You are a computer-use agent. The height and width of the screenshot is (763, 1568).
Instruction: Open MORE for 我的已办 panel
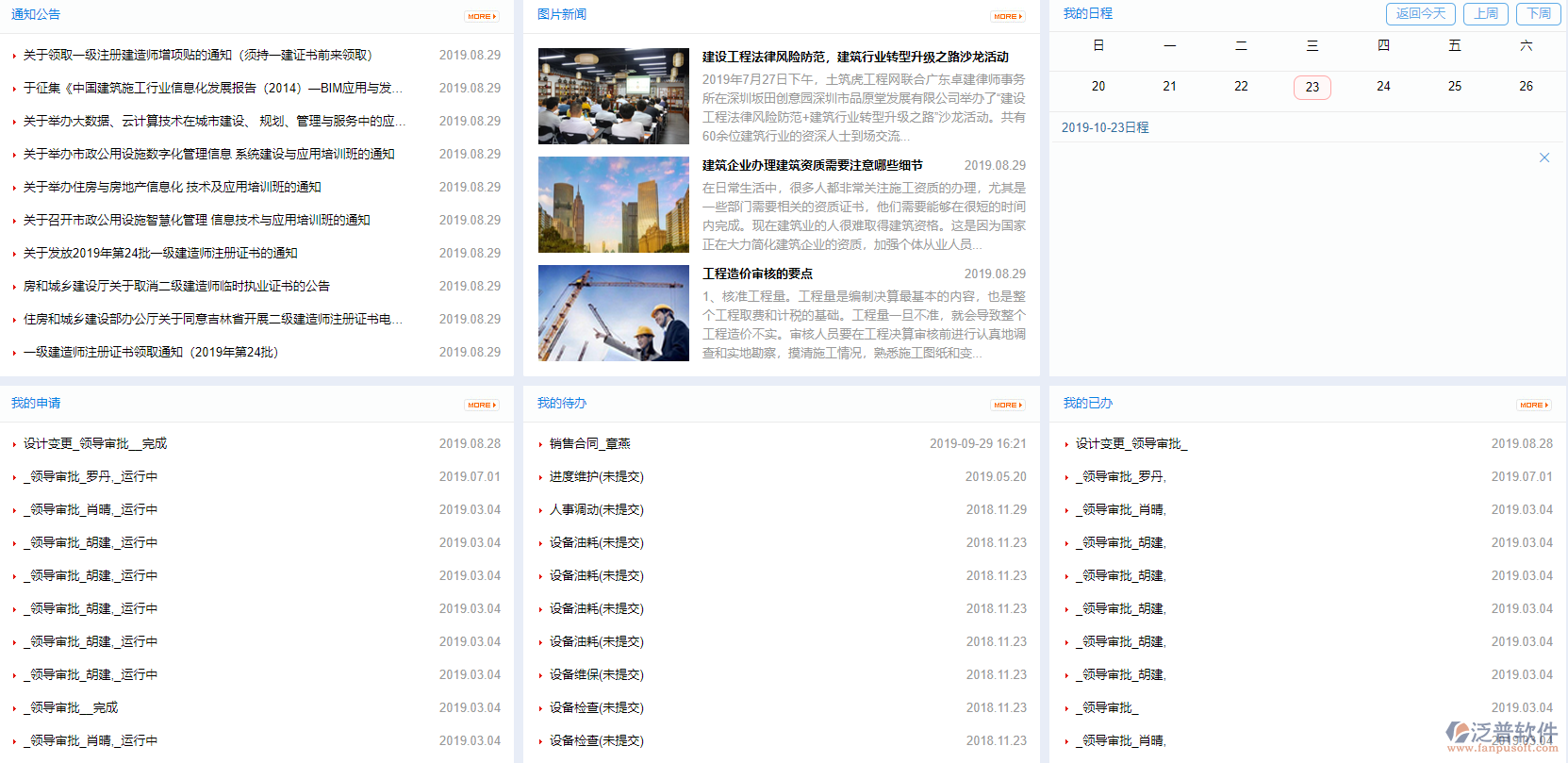pyautogui.click(x=1534, y=405)
